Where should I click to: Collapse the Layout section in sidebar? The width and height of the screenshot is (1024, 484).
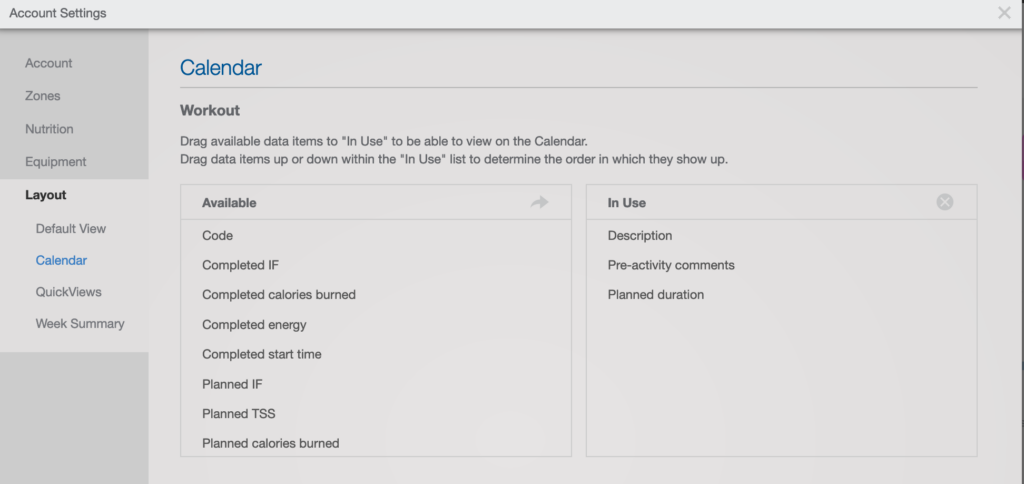tap(46, 195)
